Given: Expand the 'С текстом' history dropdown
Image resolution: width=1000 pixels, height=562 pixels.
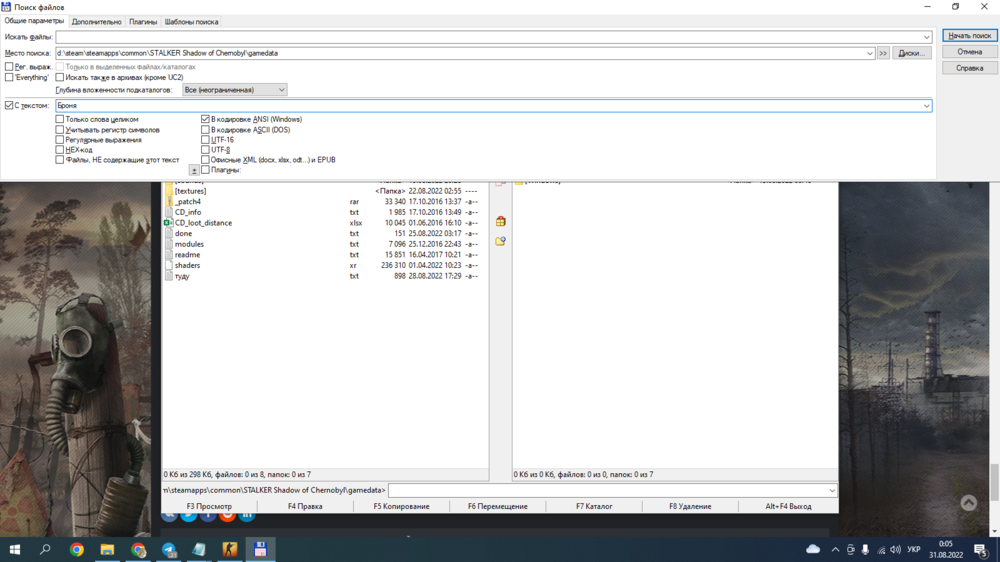Looking at the screenshot, I should [926, 105].
